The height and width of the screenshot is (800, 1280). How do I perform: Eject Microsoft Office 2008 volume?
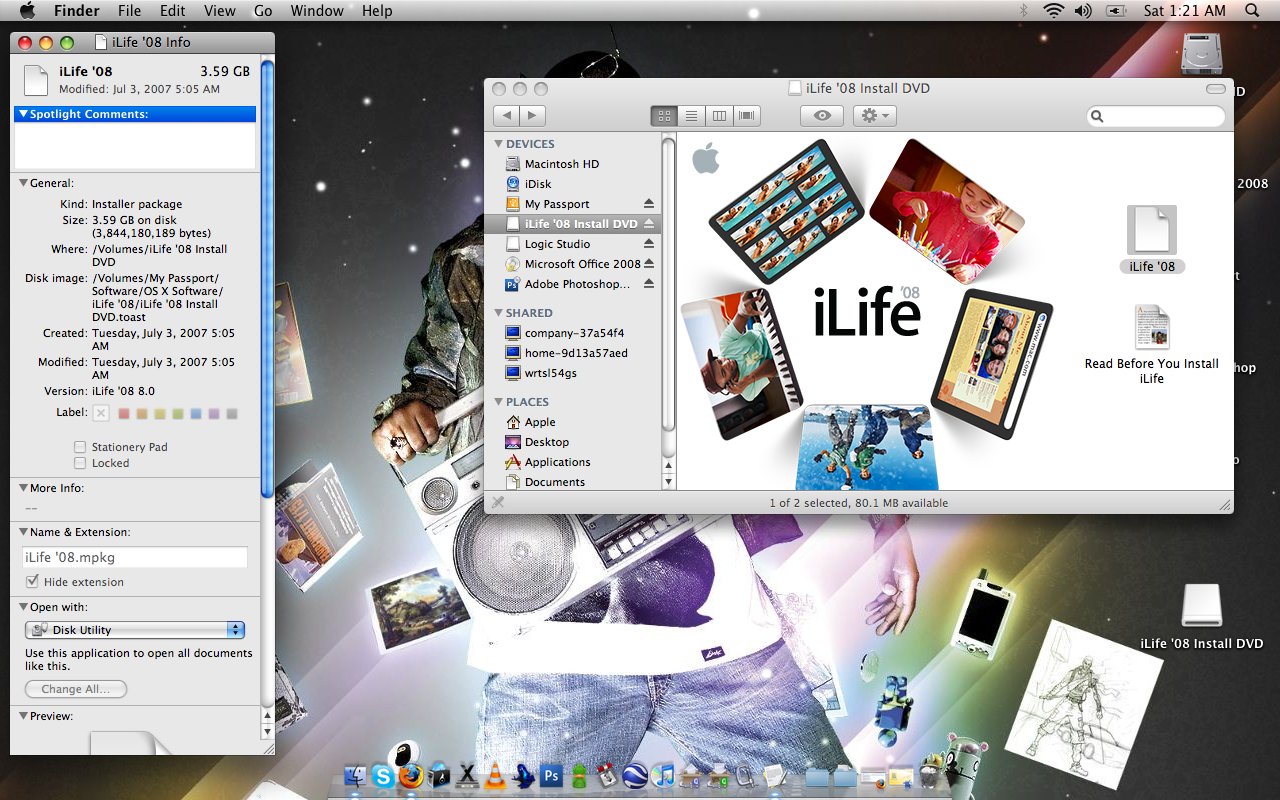pos(648,264)
